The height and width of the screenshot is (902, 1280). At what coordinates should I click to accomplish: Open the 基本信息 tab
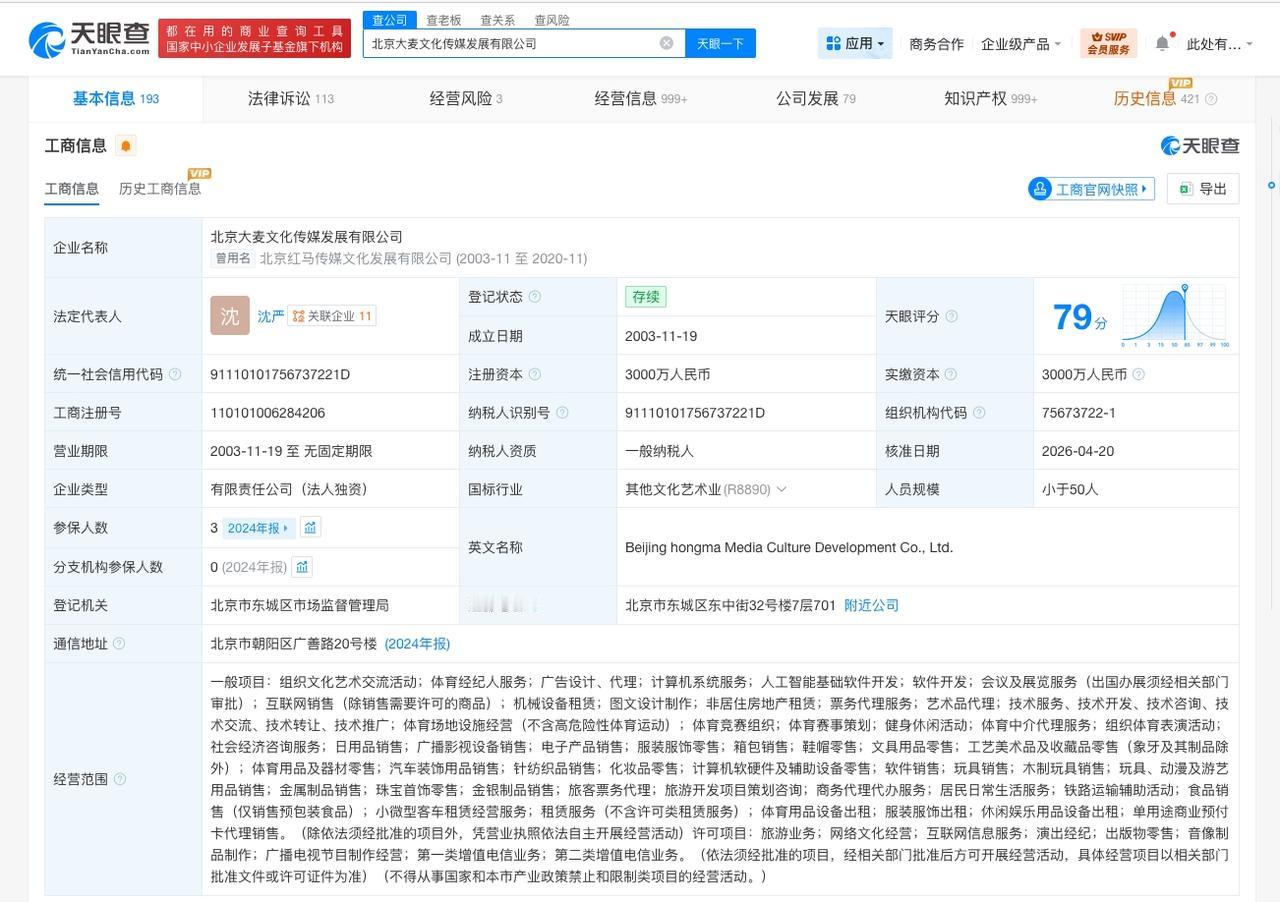[x=116, y=98]
